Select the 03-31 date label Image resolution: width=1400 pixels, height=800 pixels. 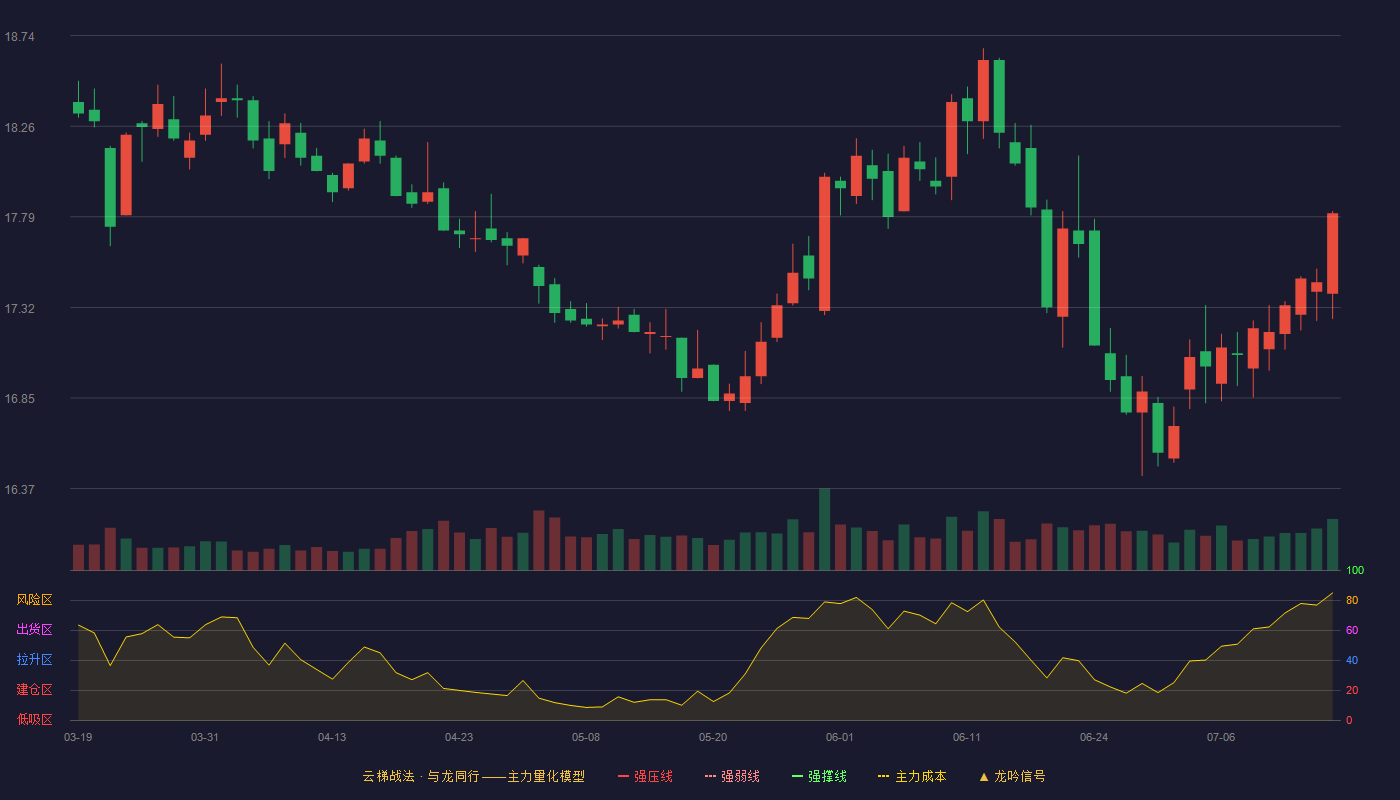pyautogui.click(x=205, y=737)
